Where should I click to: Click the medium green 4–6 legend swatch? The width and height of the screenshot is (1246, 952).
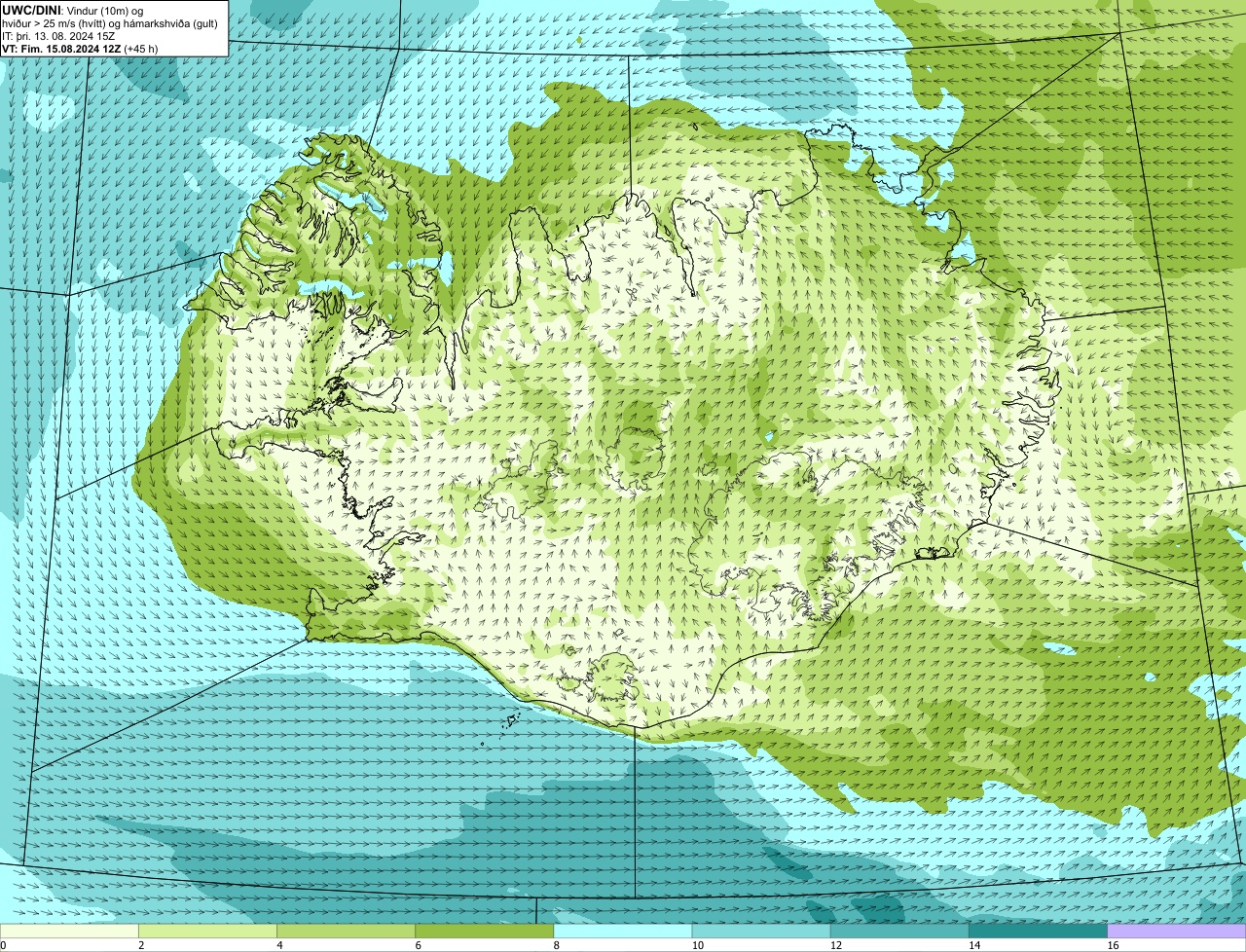point(346,931)
